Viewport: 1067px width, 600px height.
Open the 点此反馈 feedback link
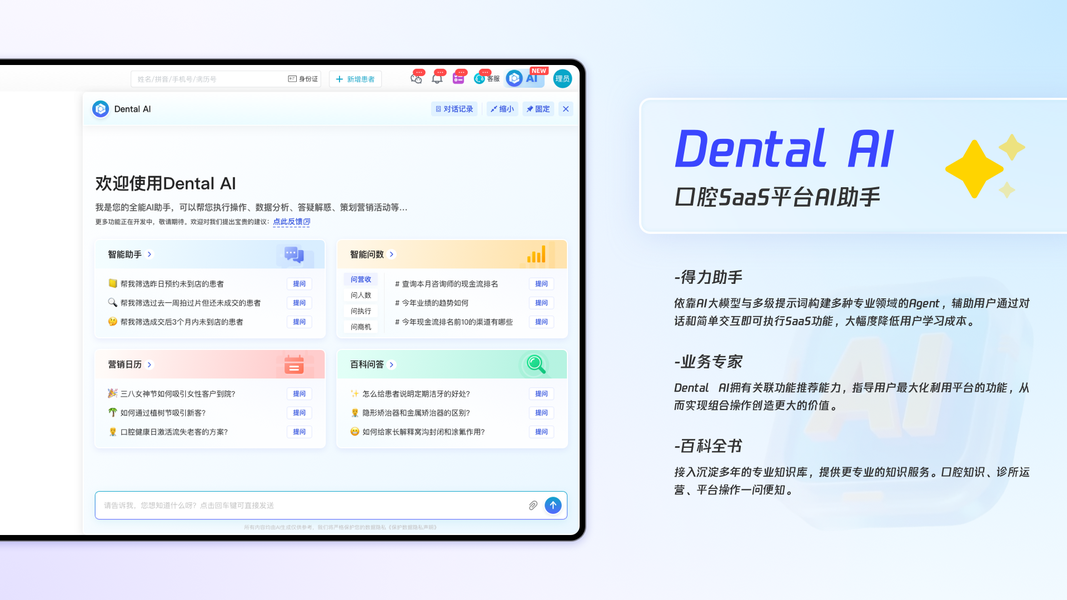coord(291,222)
